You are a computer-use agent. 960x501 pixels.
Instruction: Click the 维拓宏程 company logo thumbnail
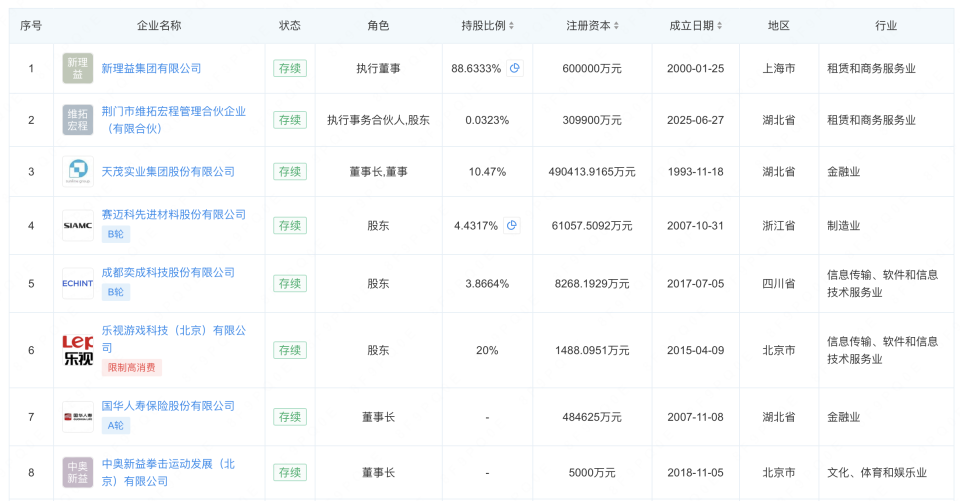point(78,120)
